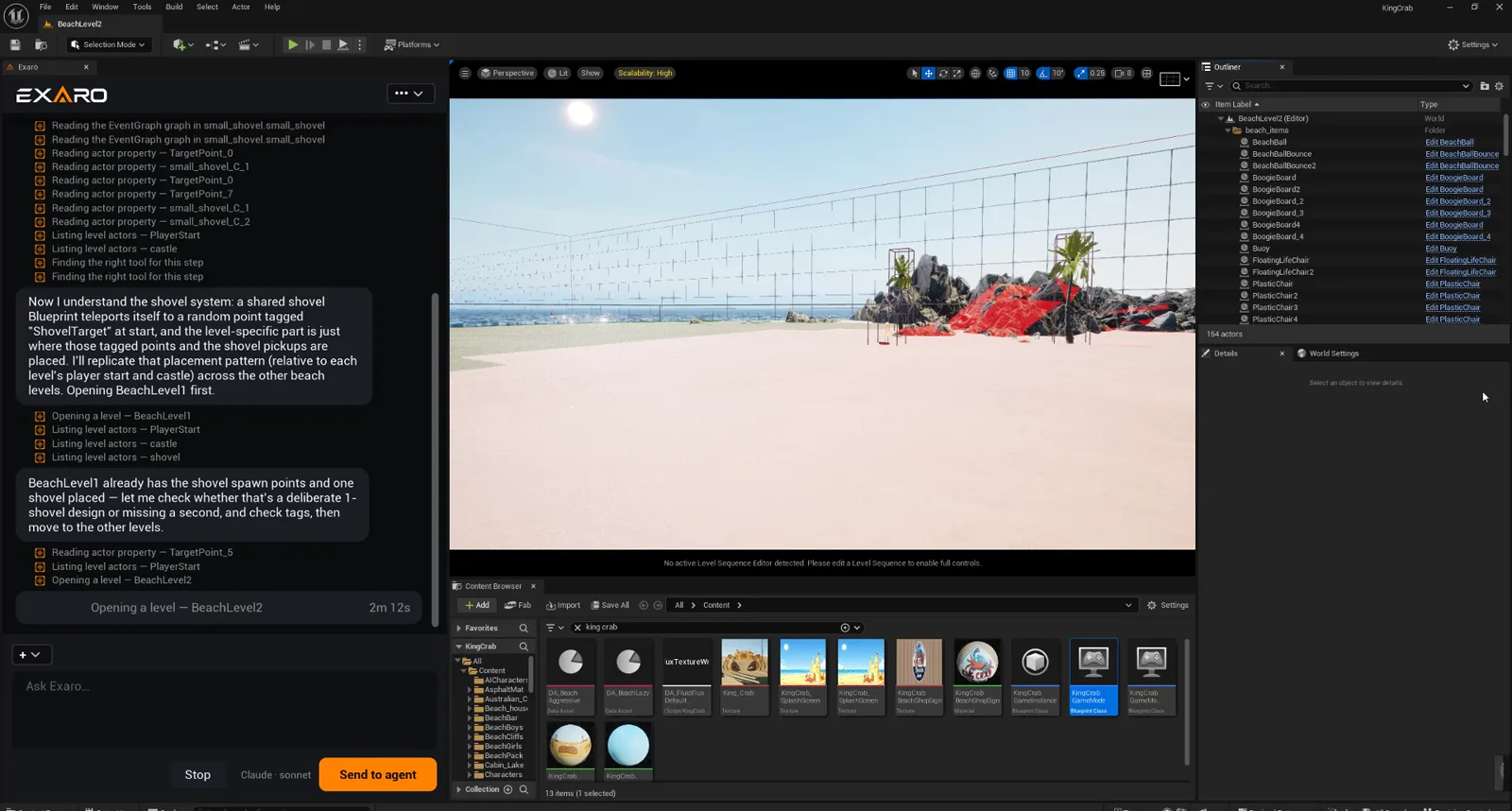Toggle grid snapping in viewport

click(1010, 73)
